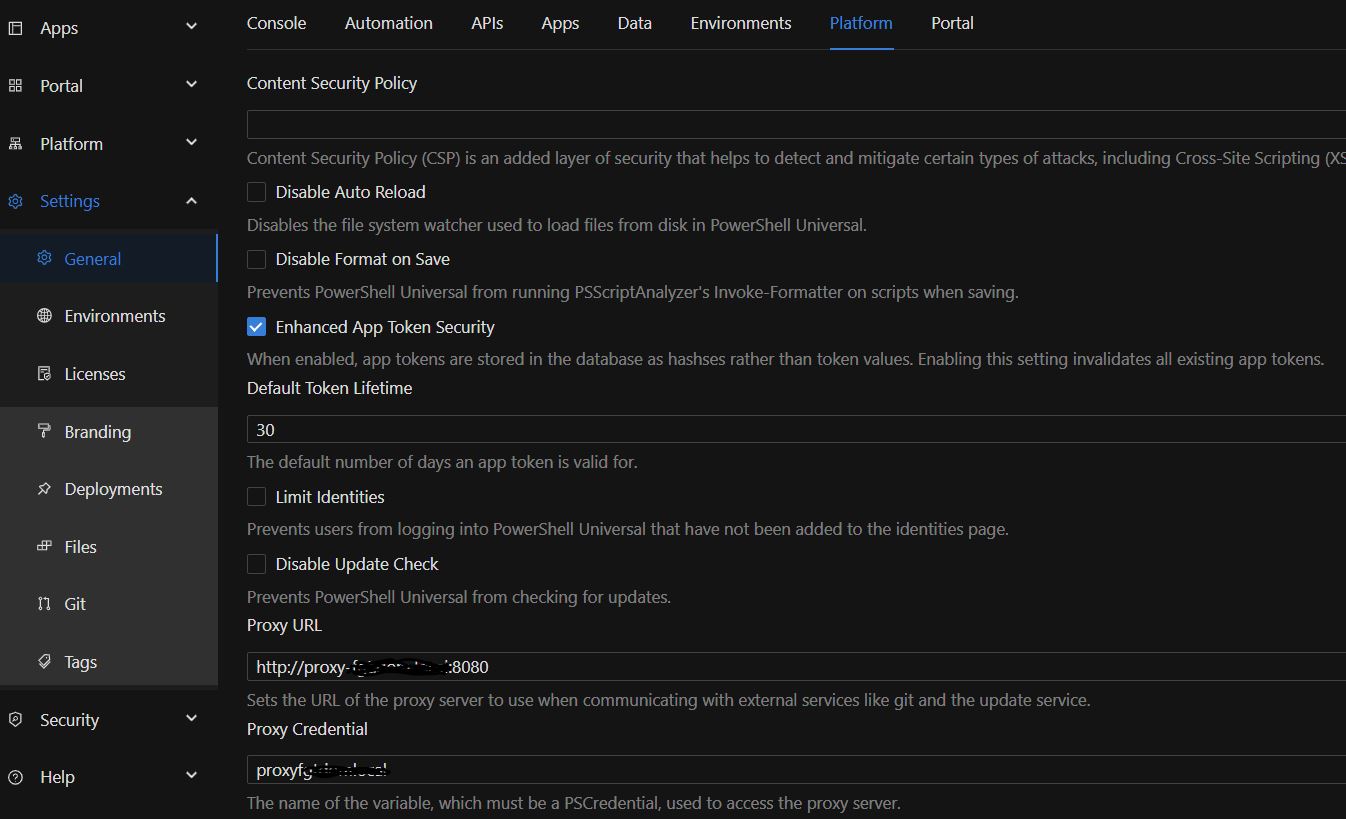Uncheck Enhanced App Token Security
The height and width of the screenshot is (819, 1346).
click(x=257, y=327)
